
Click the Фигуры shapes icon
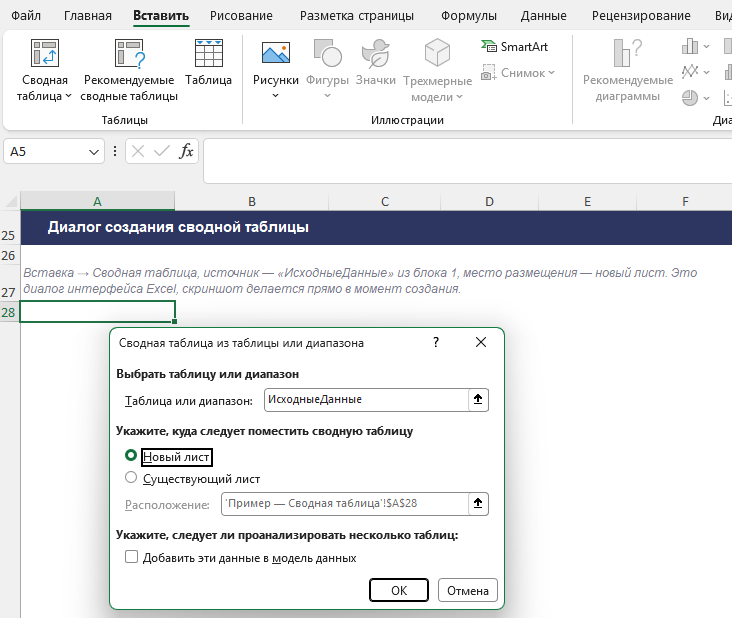[327, 53]
